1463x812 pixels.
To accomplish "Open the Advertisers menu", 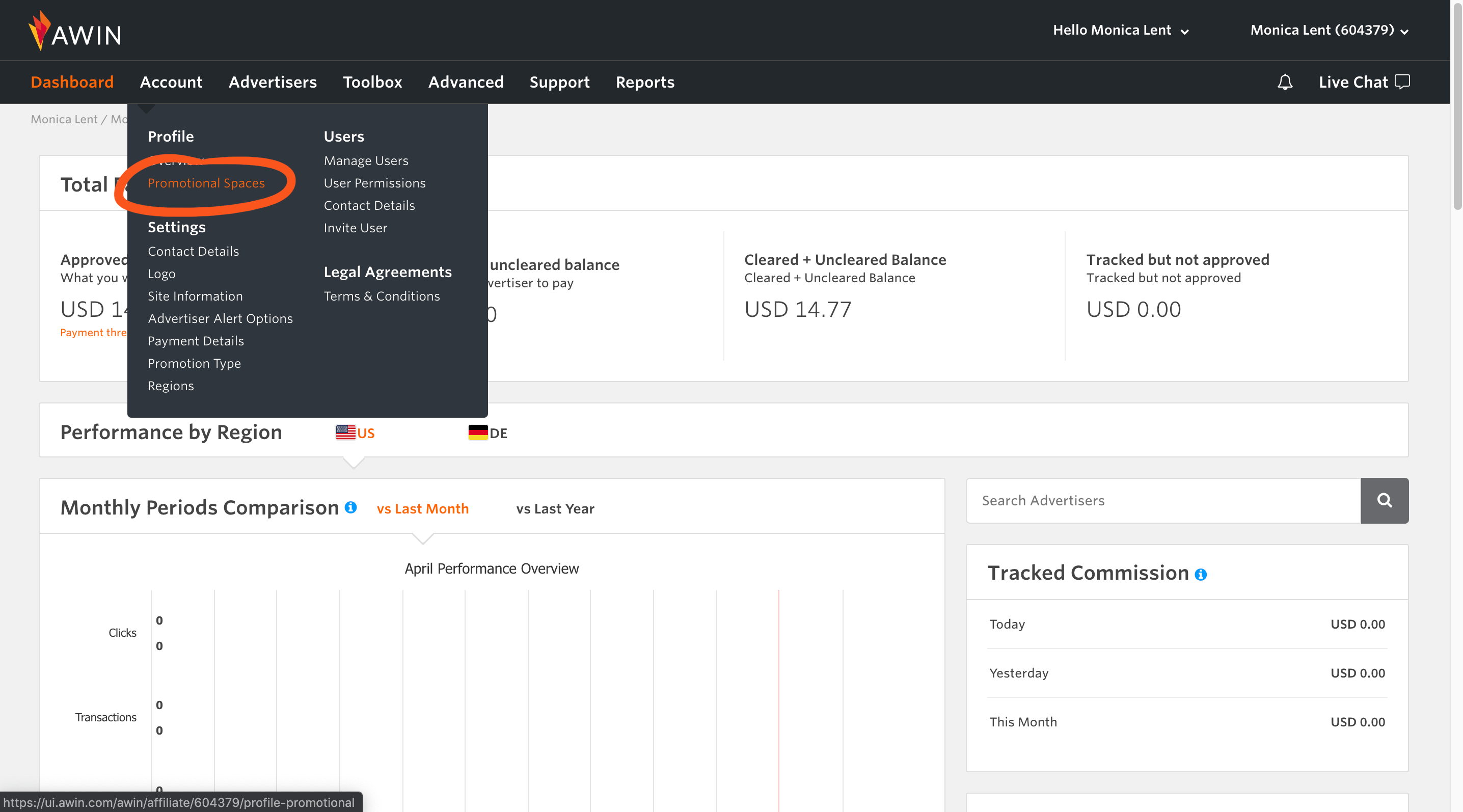I will [273, 83].
